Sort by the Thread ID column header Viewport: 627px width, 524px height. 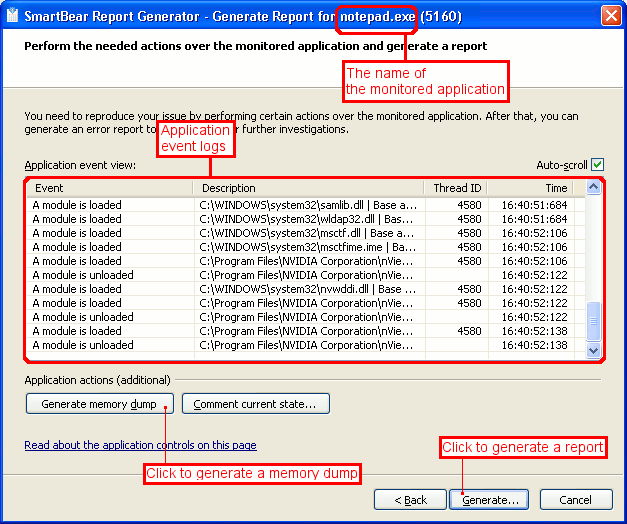456,188
